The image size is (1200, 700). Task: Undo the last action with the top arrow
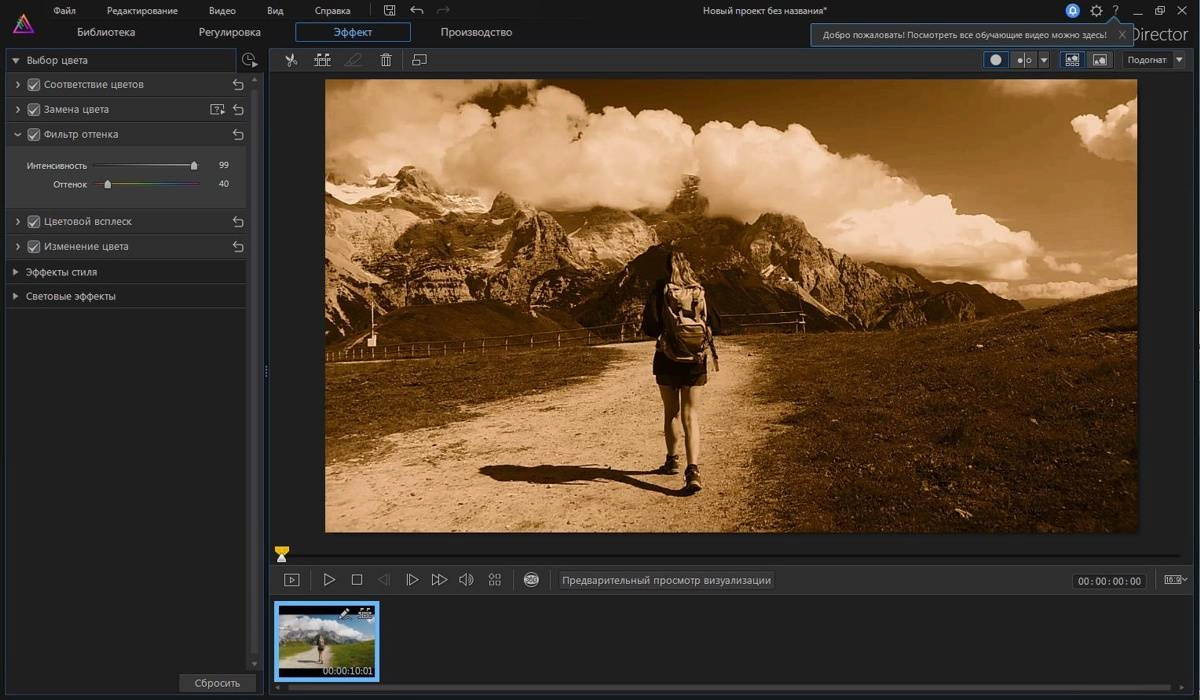pyautogui.click(x=417, y=10)
